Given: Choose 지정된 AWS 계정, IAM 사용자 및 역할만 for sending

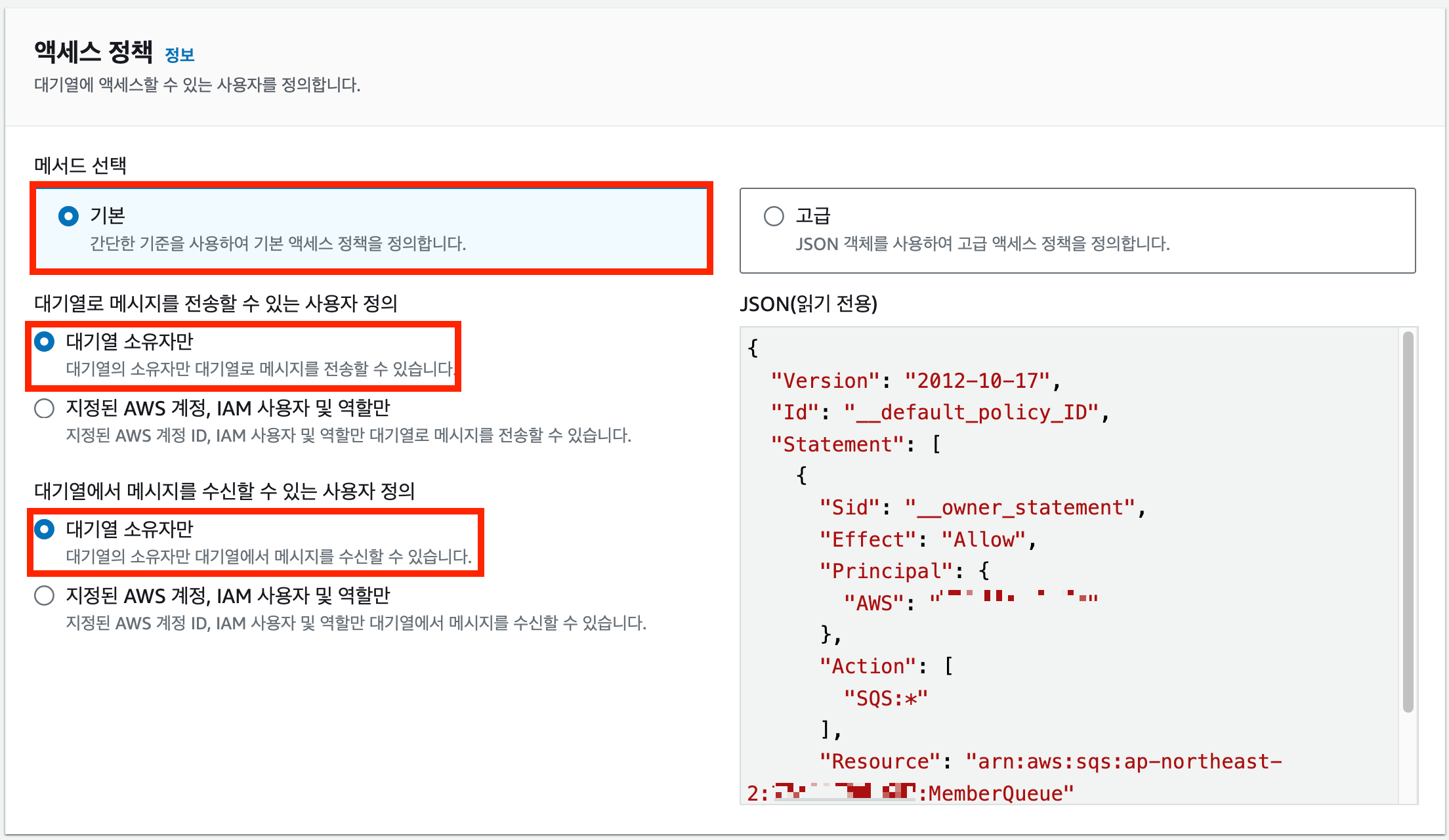Looking at the screenshot, I should click(x=44, y=408).
